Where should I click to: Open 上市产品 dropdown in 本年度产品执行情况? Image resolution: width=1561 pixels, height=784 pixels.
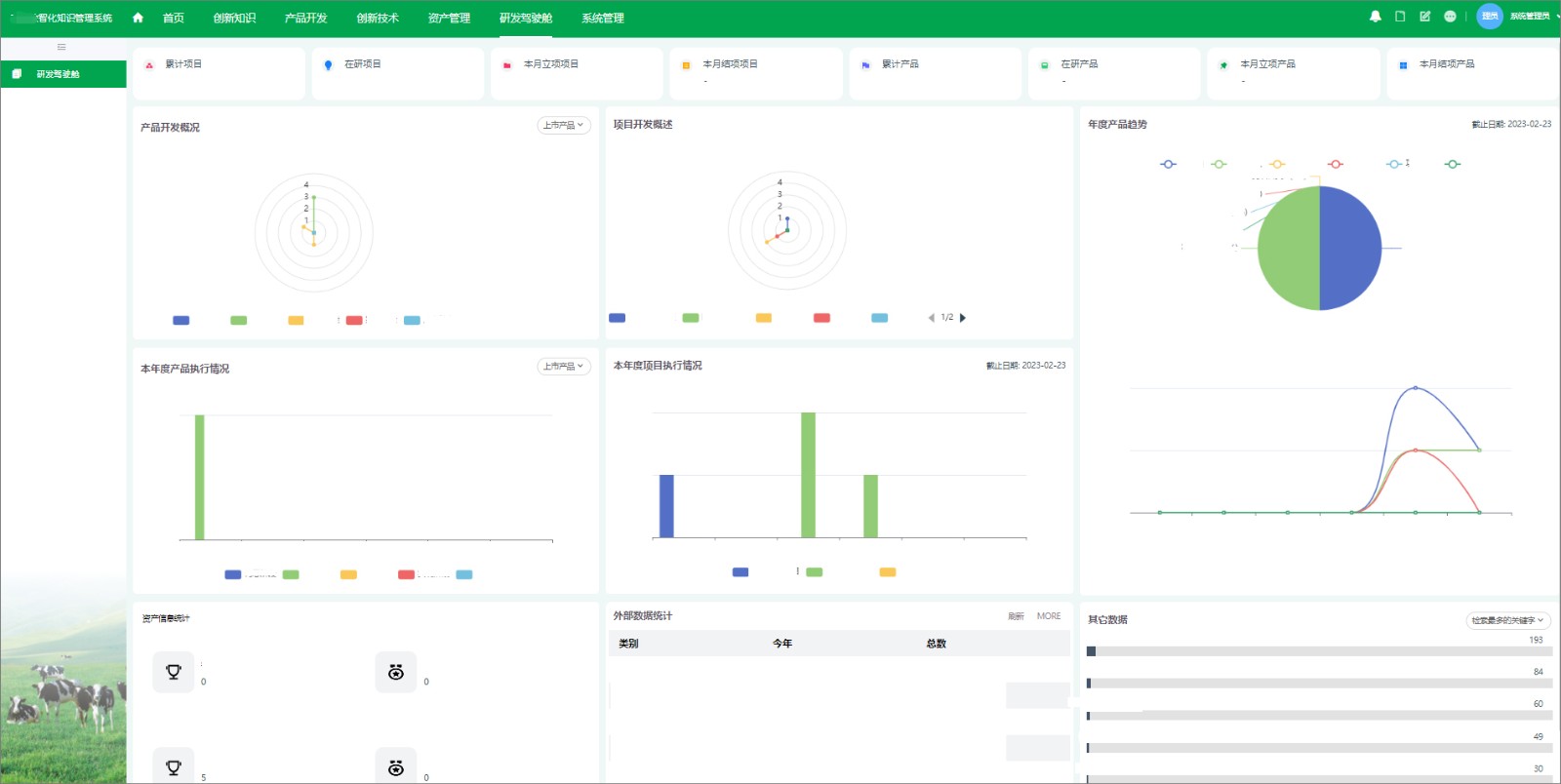(x=564, y=367)
